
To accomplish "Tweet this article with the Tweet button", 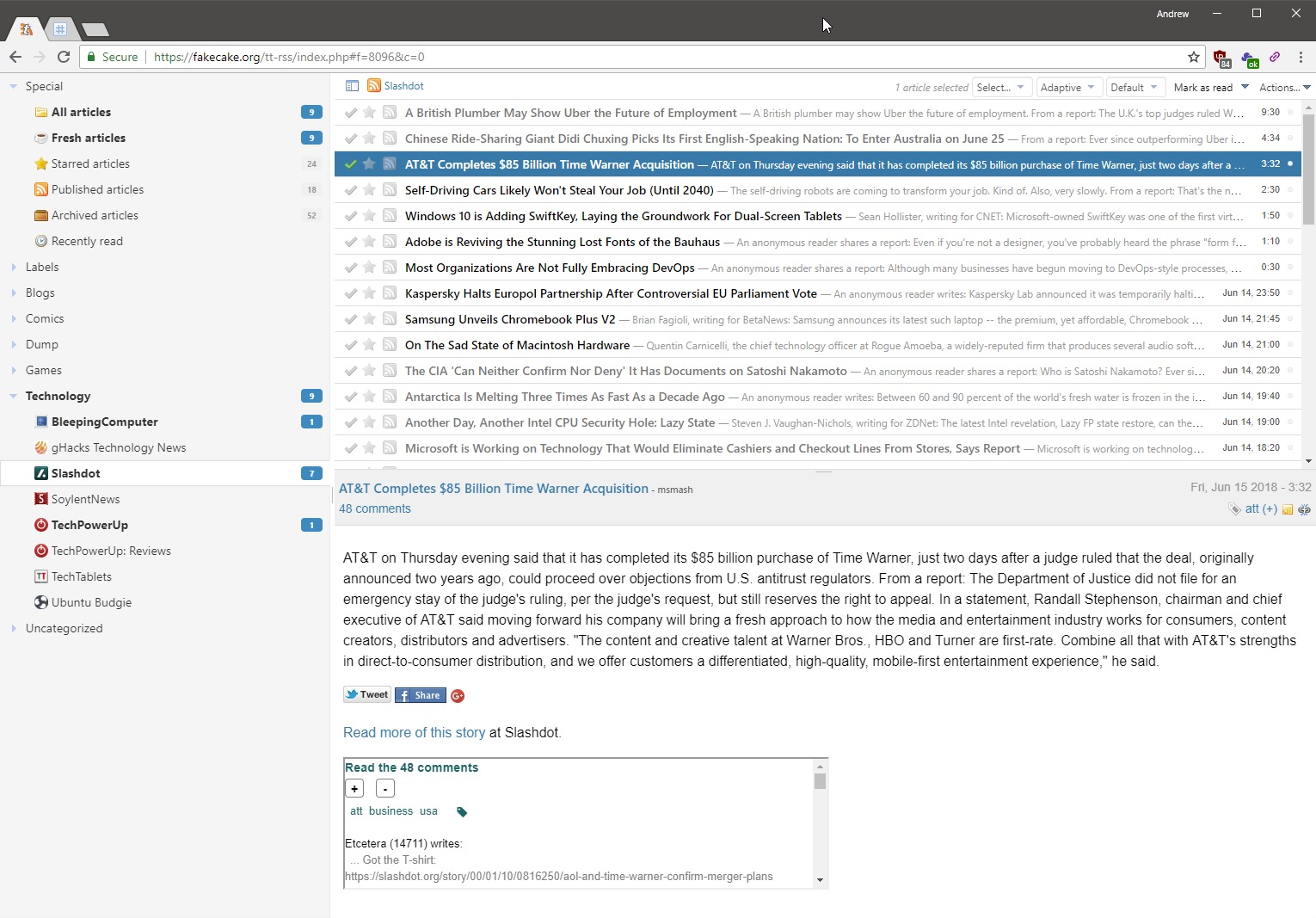I will click(367, 695).
